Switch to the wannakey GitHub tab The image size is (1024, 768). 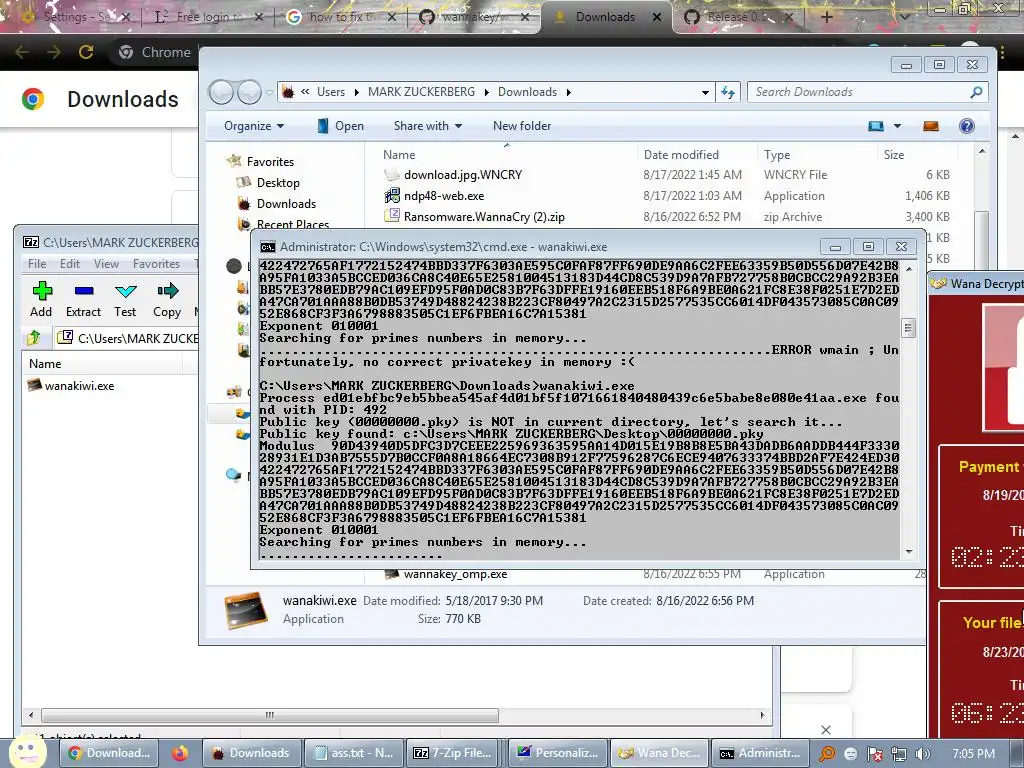point(473,17)
